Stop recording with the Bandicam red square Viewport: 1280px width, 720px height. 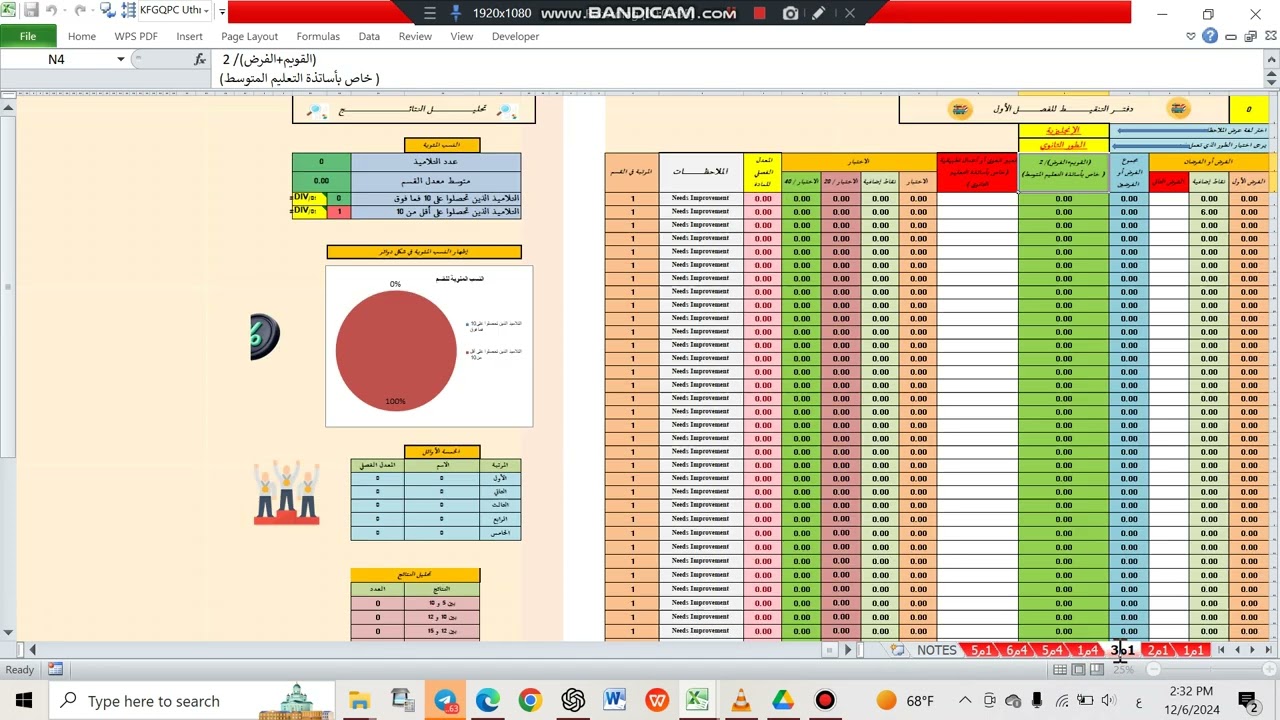759,13
